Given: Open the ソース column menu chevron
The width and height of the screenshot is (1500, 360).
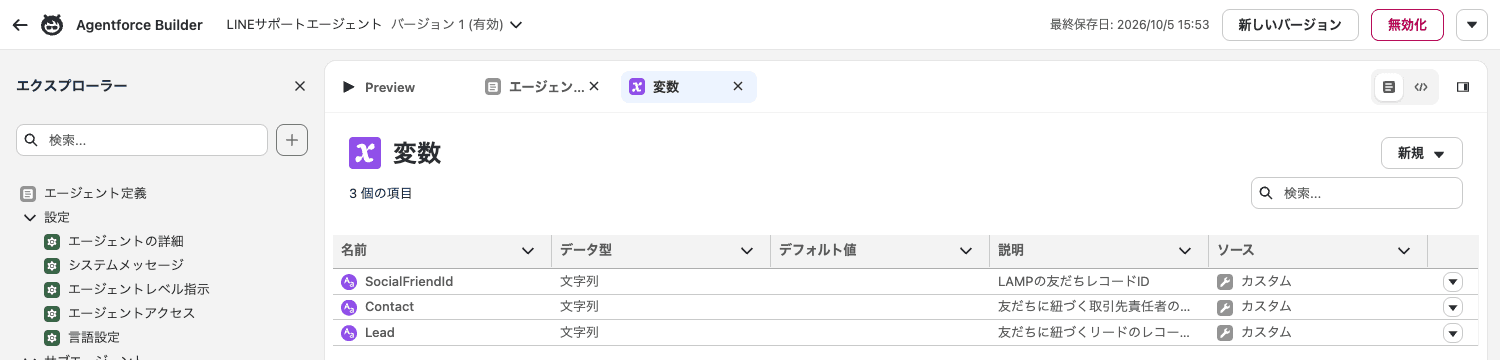Looking at the screenshot, I should [x=1404, y=251].
